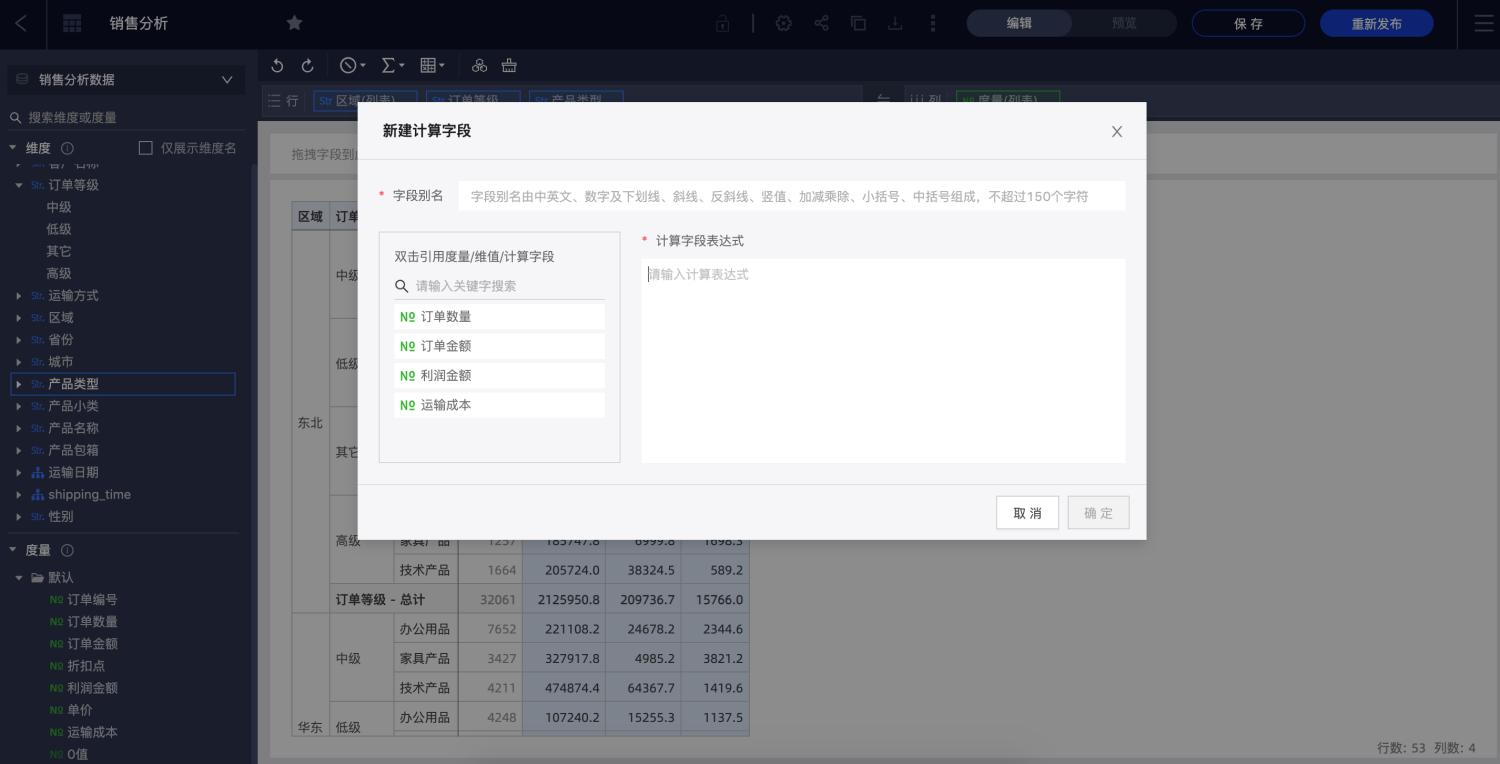The image size is (1500, 764).
Task: Click the 字段别名 input field
Action: click(x=790, y=195)
